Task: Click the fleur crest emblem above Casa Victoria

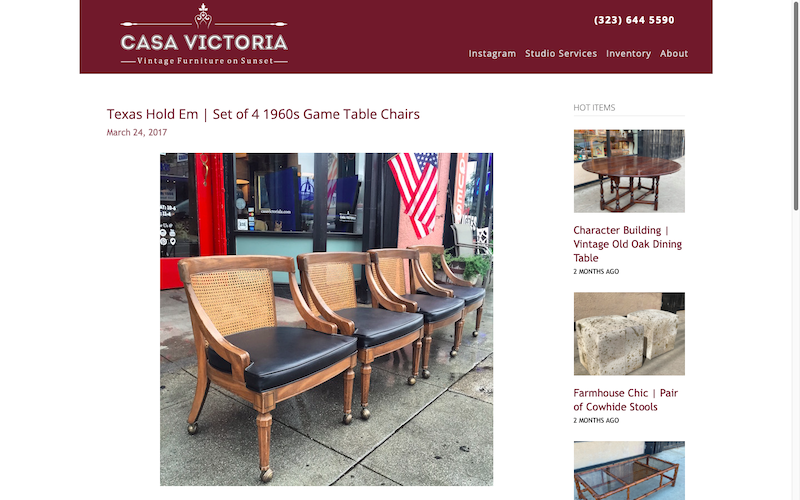Action: point(203,16)
